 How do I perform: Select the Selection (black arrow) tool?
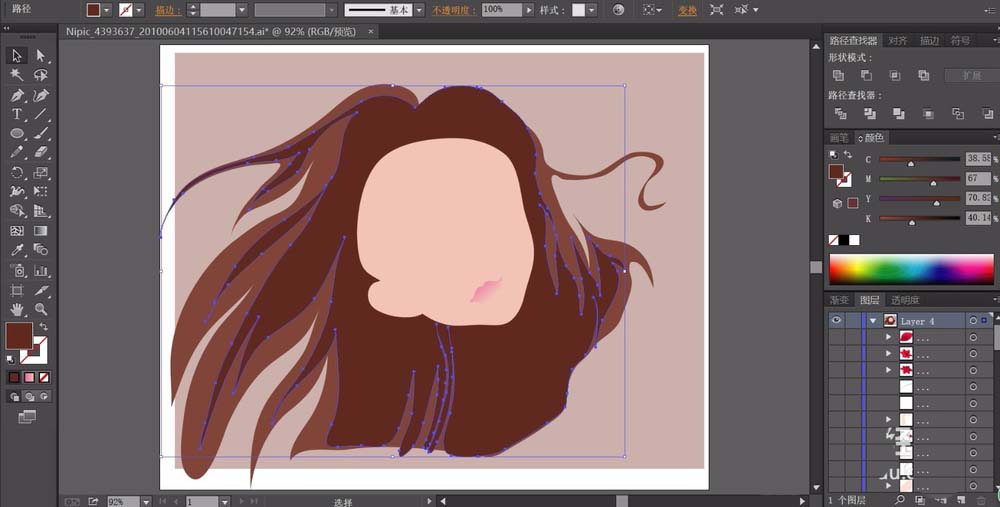click(x=17, y=56)
